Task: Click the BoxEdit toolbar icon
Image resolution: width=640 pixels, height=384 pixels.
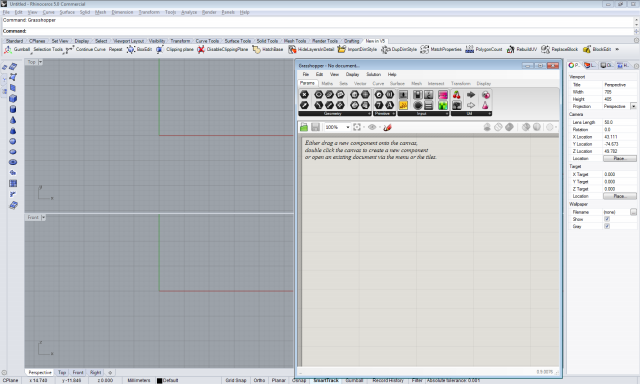Action: (131, 49)
